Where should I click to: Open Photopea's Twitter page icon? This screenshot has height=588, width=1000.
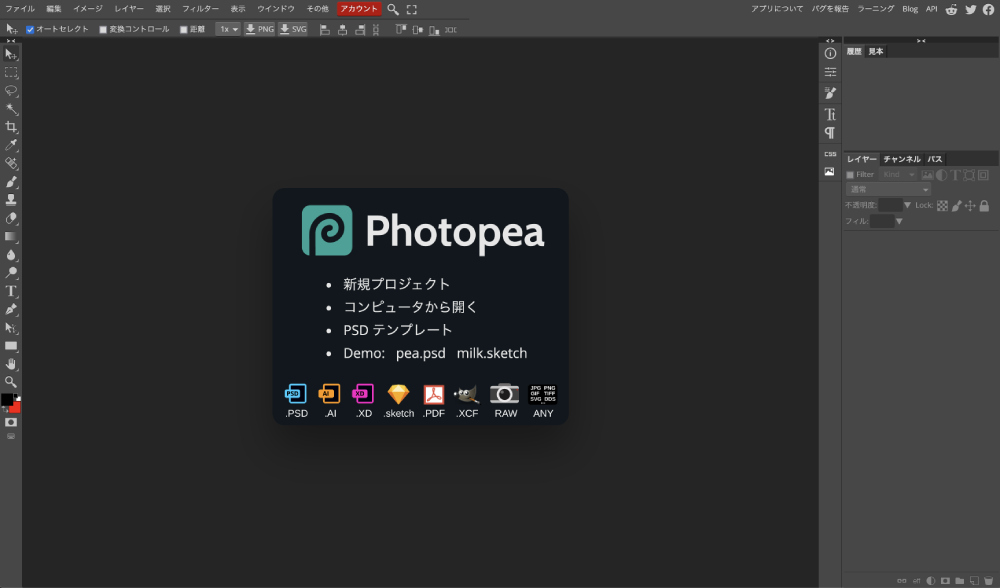point(971,10)
